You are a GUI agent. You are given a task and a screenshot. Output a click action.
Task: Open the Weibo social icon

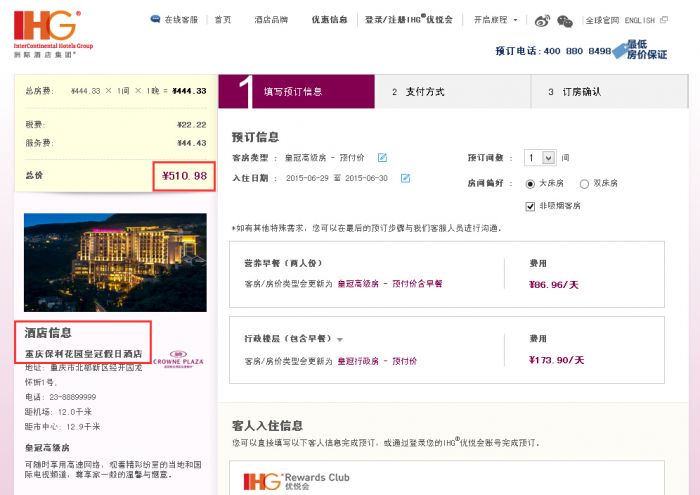pyautogui.click(x=542, y=21)
